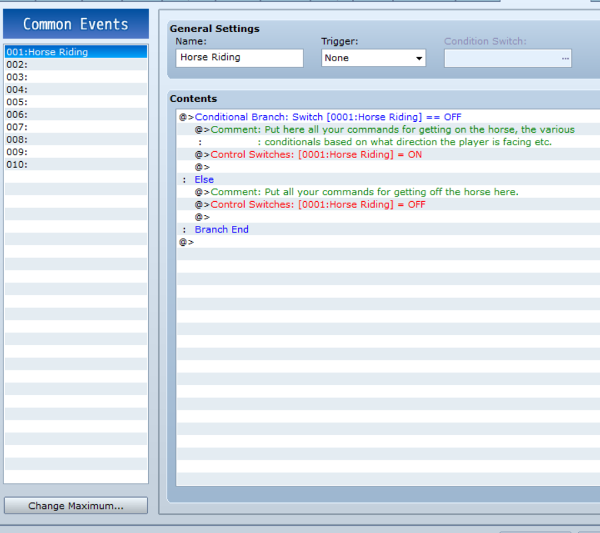Open the Trigger dropdown set to None
Screen dimensions: 600x533
pyautogui.click(x=373, y=58)
